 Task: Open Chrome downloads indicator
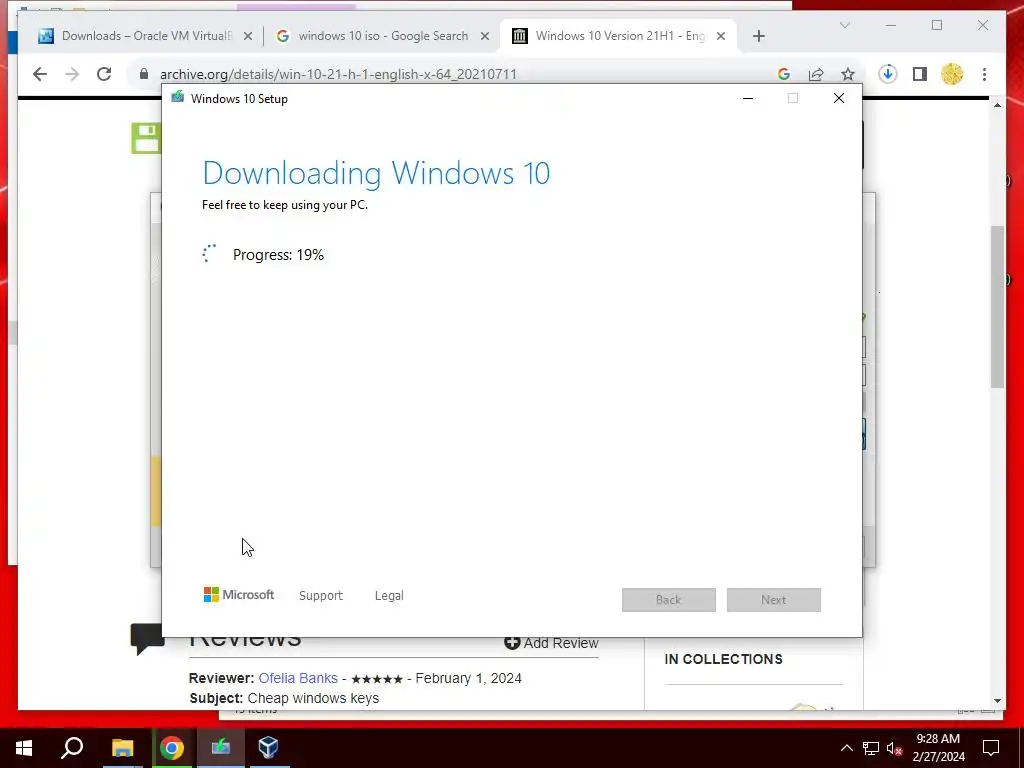(x=888, y=73)
